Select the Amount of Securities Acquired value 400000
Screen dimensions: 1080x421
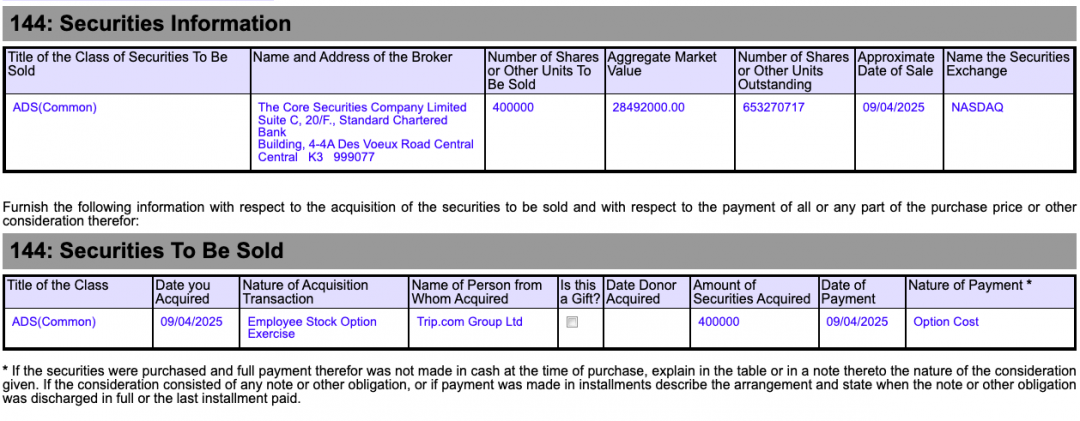pos(719,322)
